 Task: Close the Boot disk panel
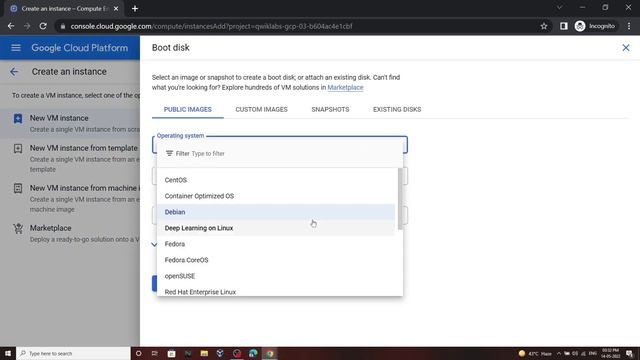[x=625, y=48]
